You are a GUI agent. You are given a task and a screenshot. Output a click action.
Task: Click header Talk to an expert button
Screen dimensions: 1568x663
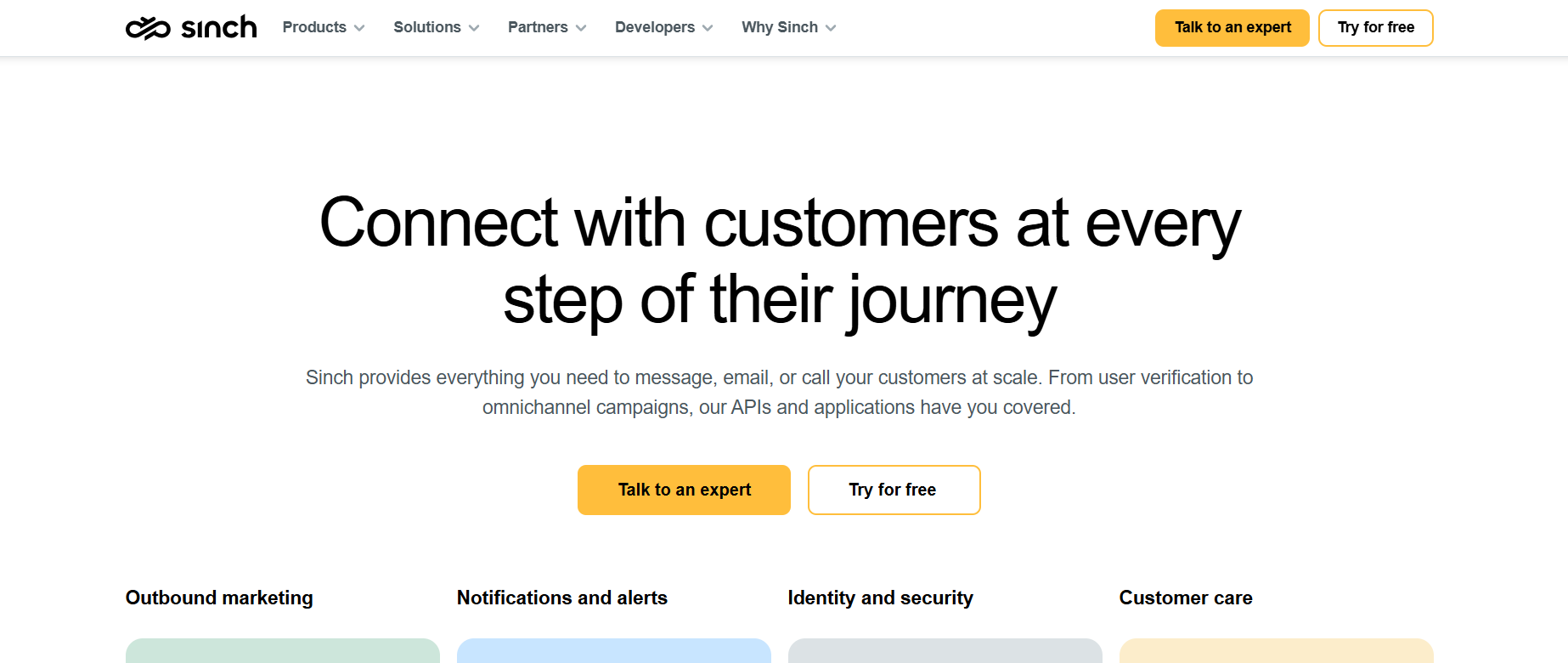[1232, 28]
